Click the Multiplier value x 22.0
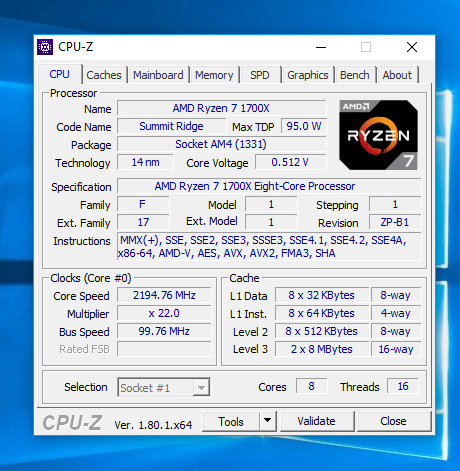 [x=164, y=313]
